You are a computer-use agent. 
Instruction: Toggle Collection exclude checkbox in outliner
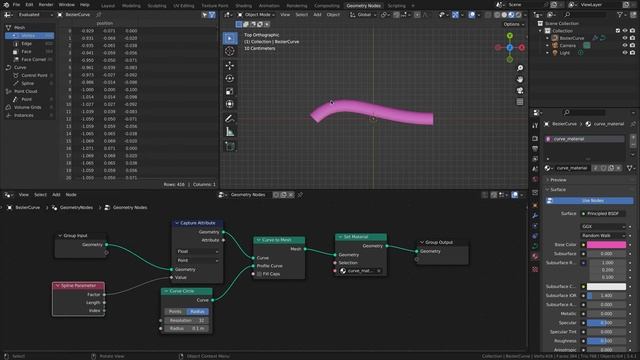click(618, 31)
